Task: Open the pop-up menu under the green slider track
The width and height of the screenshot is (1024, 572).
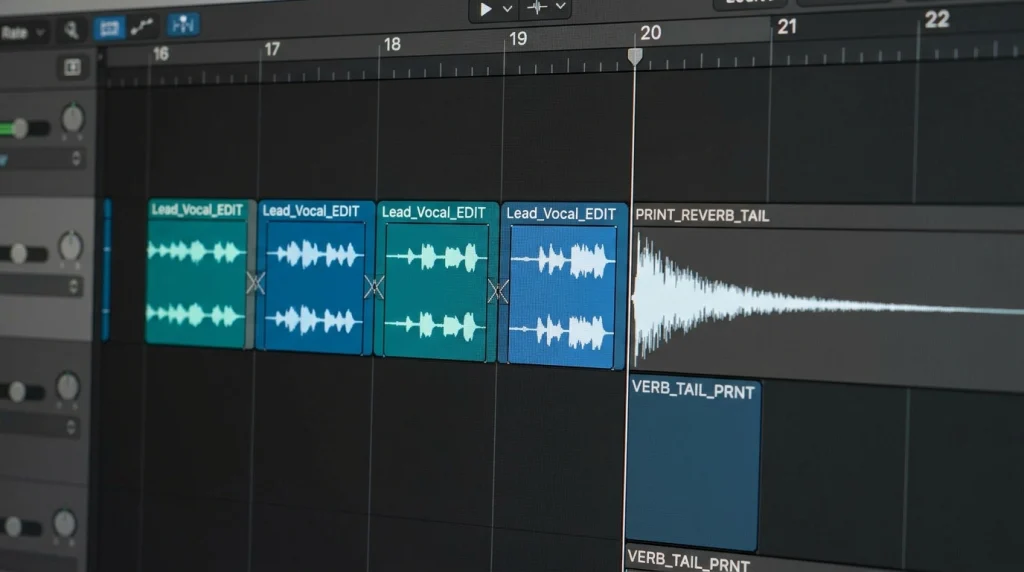Action: (x=41, y=159)
